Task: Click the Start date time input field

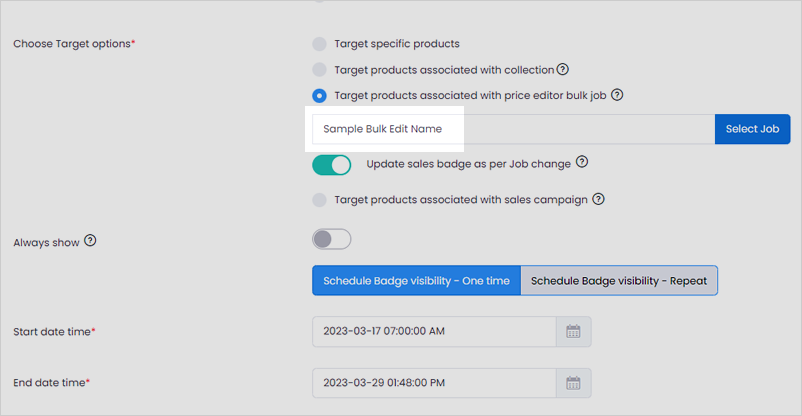Action: pos(434,332)
